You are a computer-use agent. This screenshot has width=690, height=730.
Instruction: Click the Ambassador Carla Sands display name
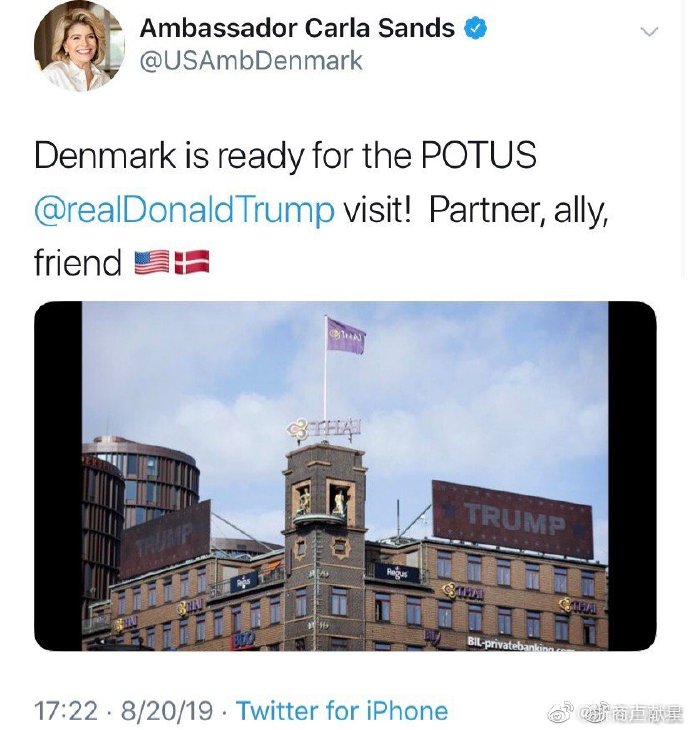(x=297, y=28)
